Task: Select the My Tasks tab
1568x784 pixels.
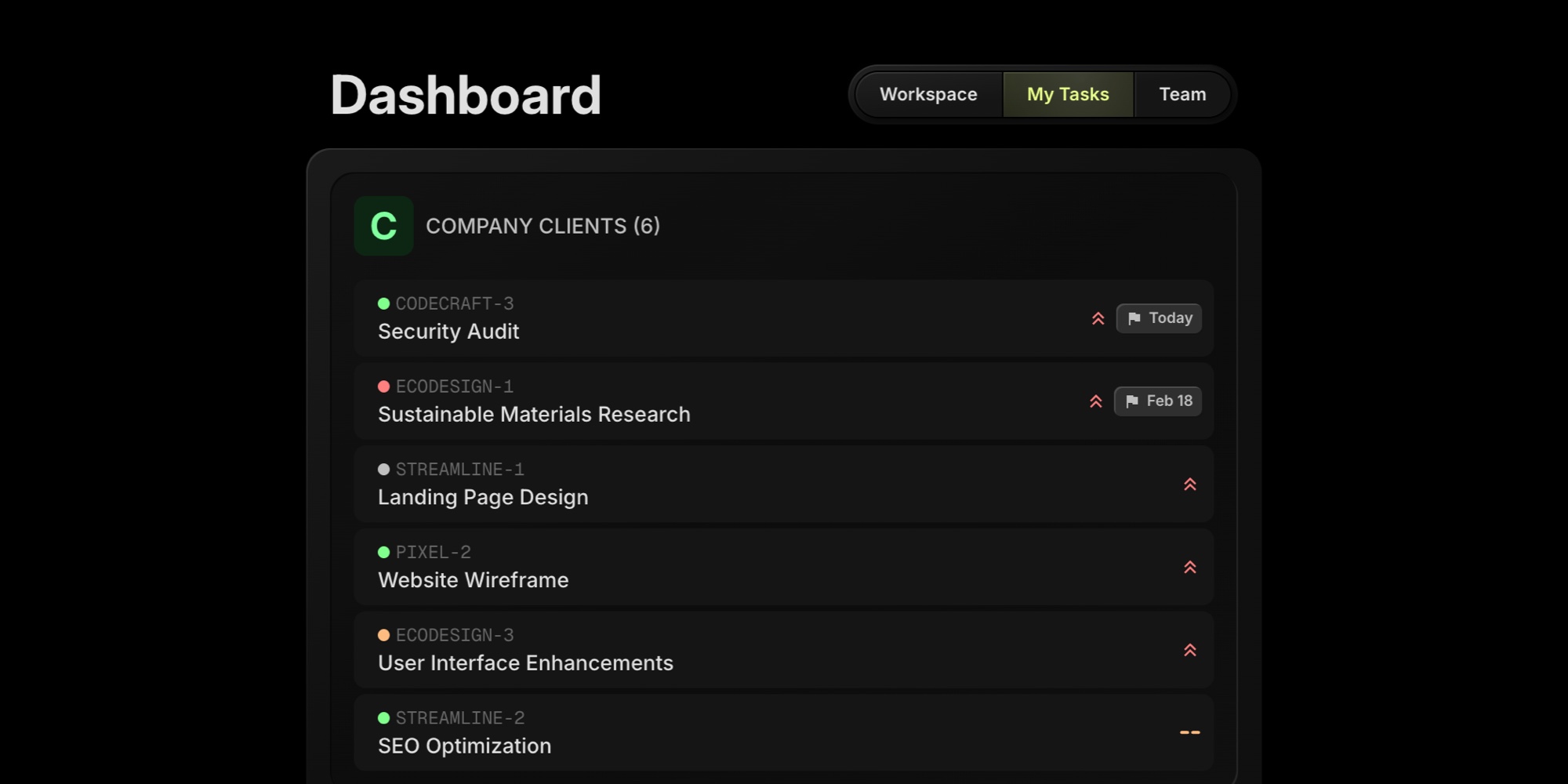Action: (1068, 94)
